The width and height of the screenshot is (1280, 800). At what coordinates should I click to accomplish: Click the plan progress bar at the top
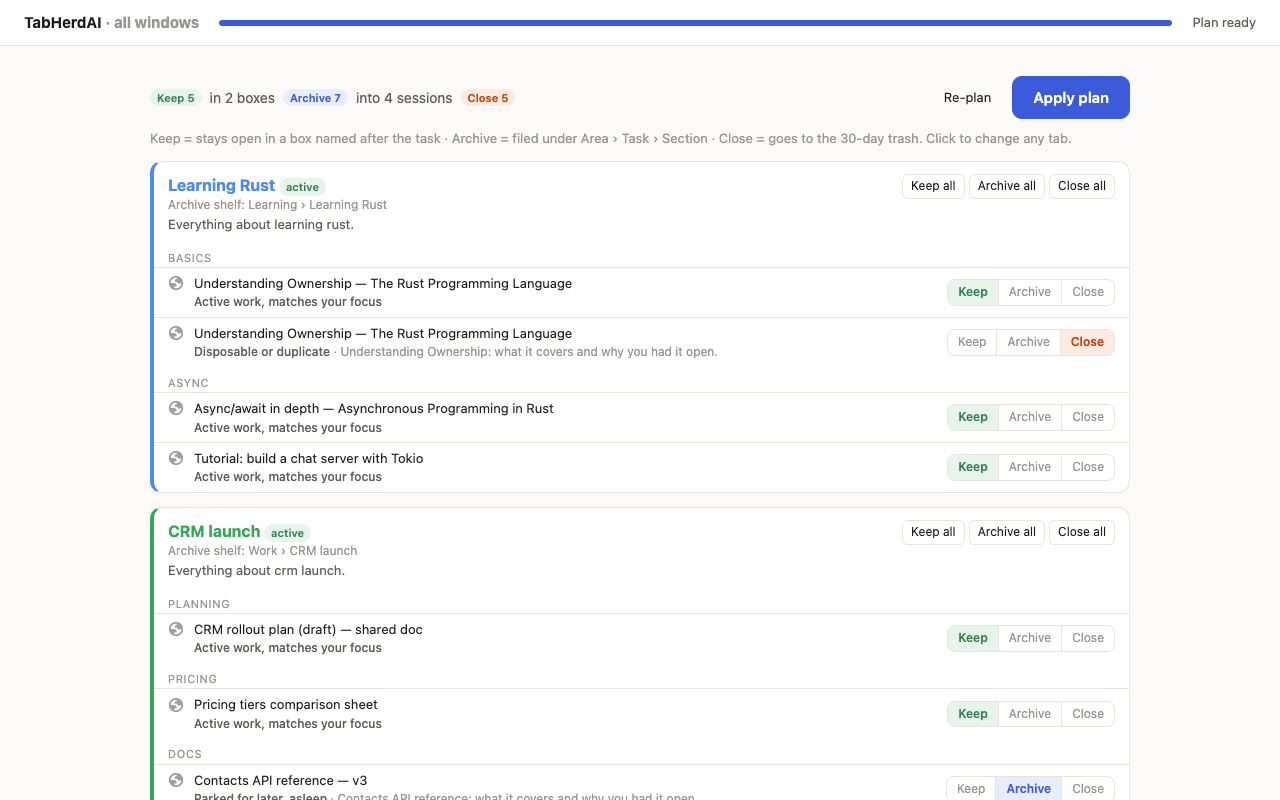(x=695, y=23)
